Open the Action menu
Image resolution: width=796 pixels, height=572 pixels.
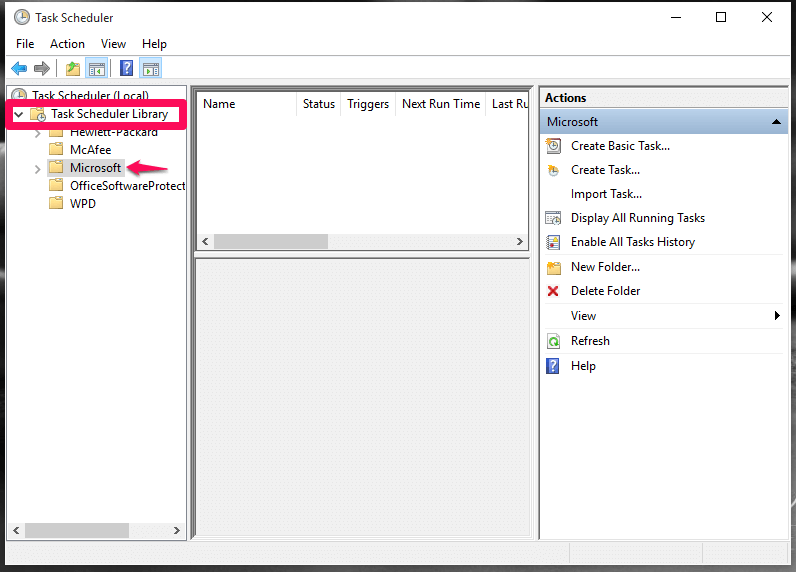click(67, 44)
